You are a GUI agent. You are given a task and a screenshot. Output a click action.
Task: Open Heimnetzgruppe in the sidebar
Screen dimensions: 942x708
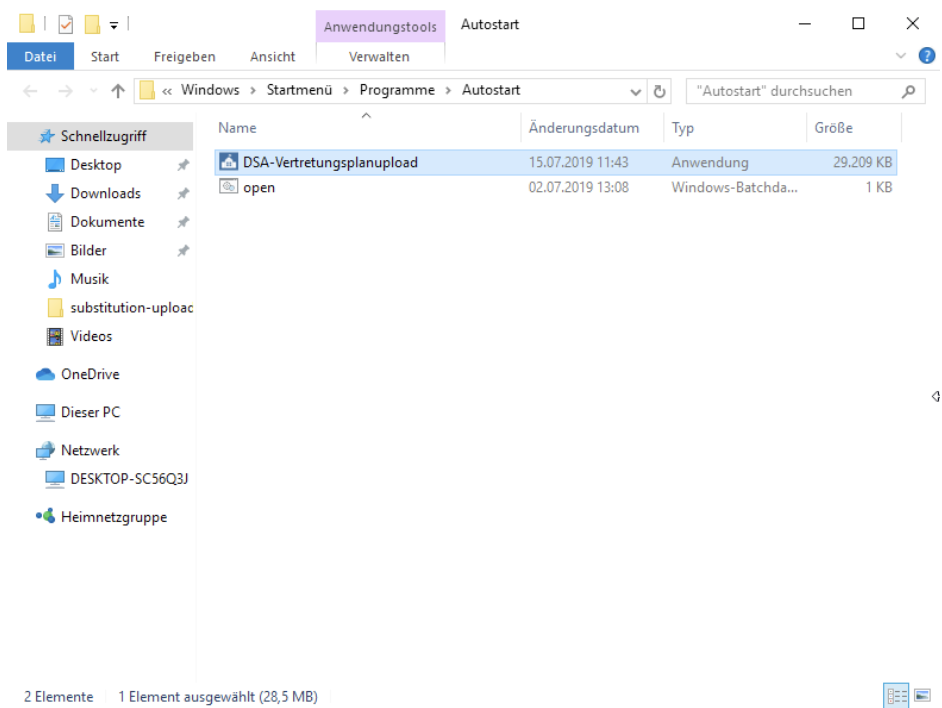click(113, 517)
